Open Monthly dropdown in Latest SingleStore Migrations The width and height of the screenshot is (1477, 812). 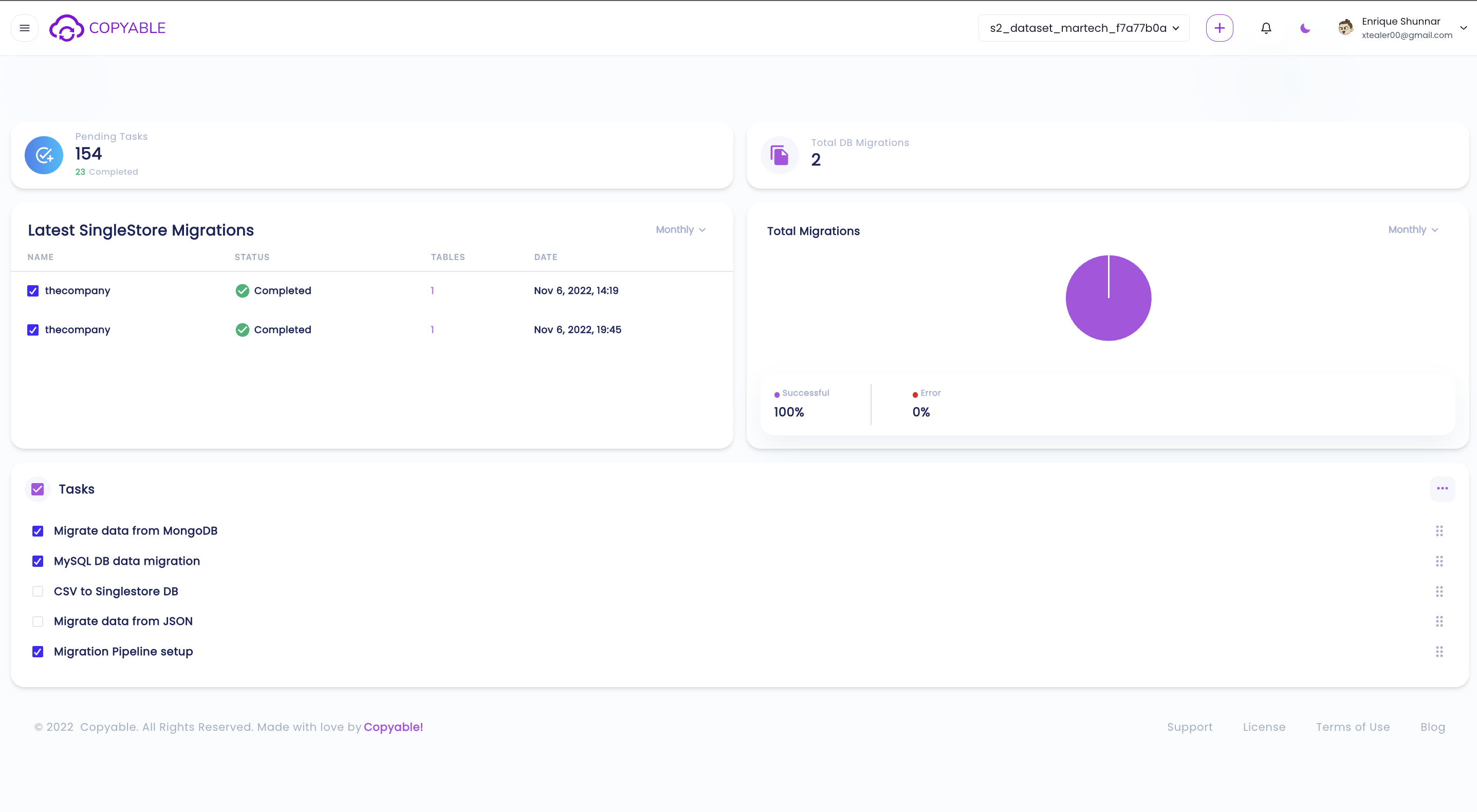click(x=680, y=229)
